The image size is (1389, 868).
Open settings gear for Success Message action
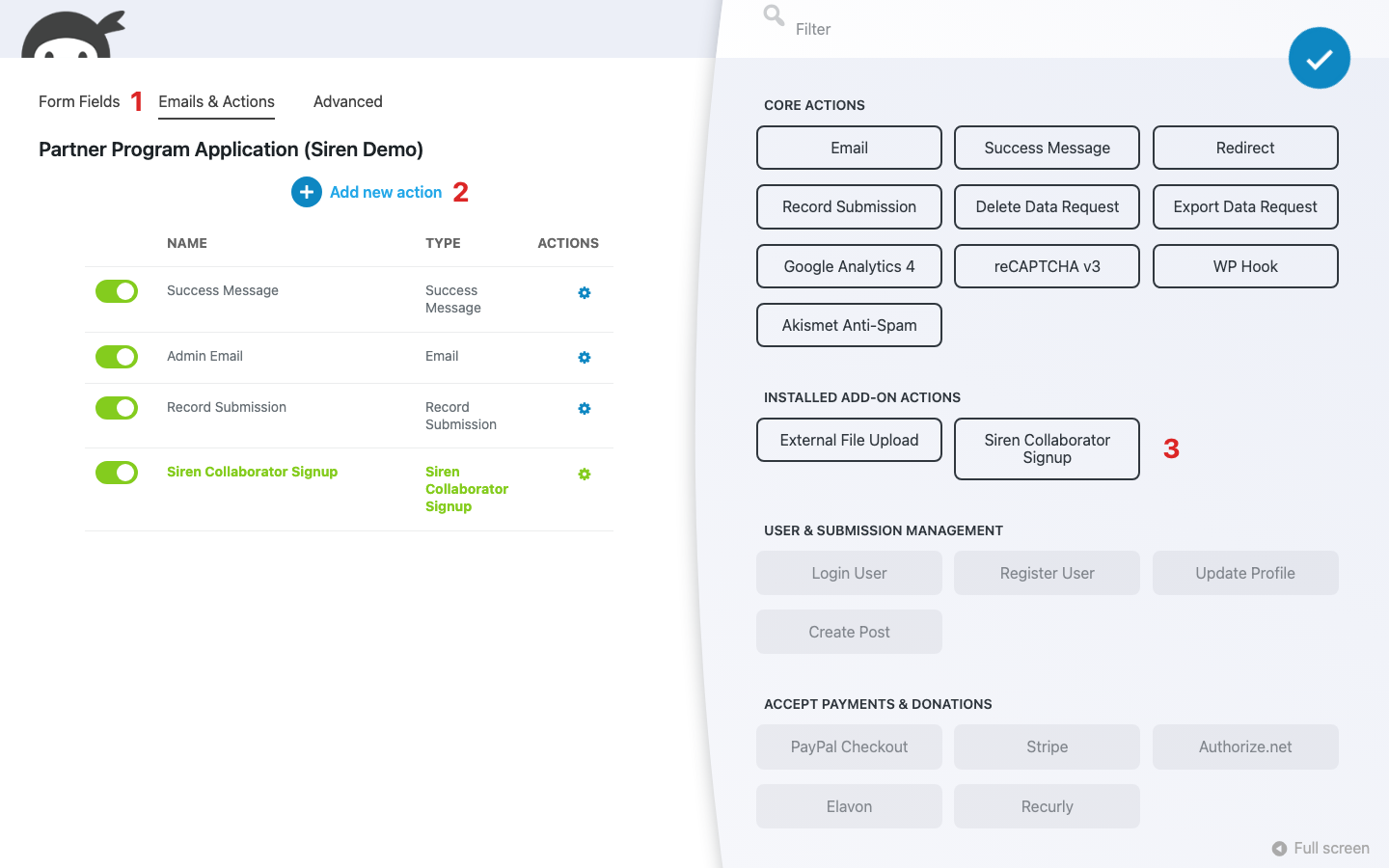pos(585,292)
